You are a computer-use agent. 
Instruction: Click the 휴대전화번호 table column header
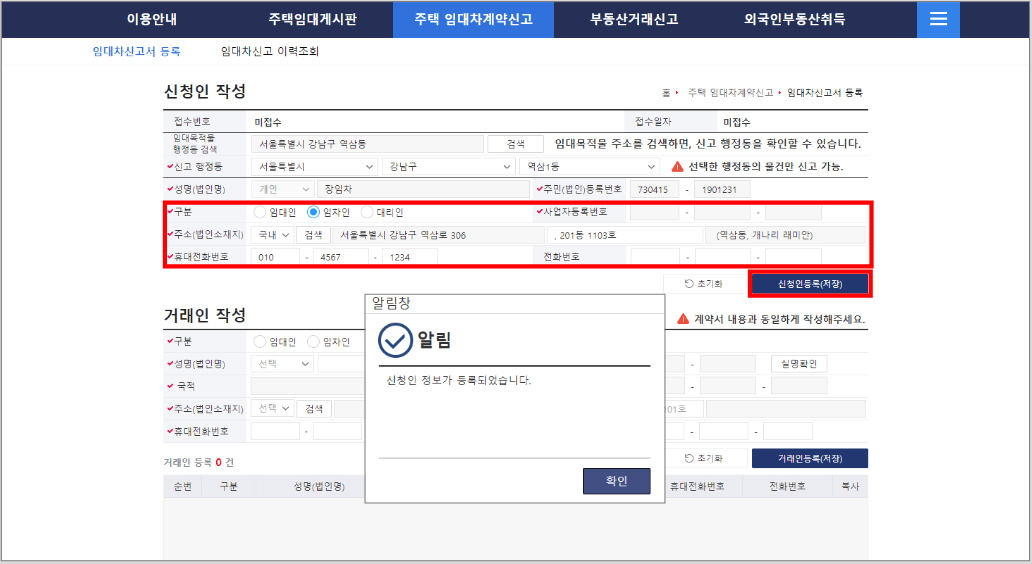(x=697, y=486)
